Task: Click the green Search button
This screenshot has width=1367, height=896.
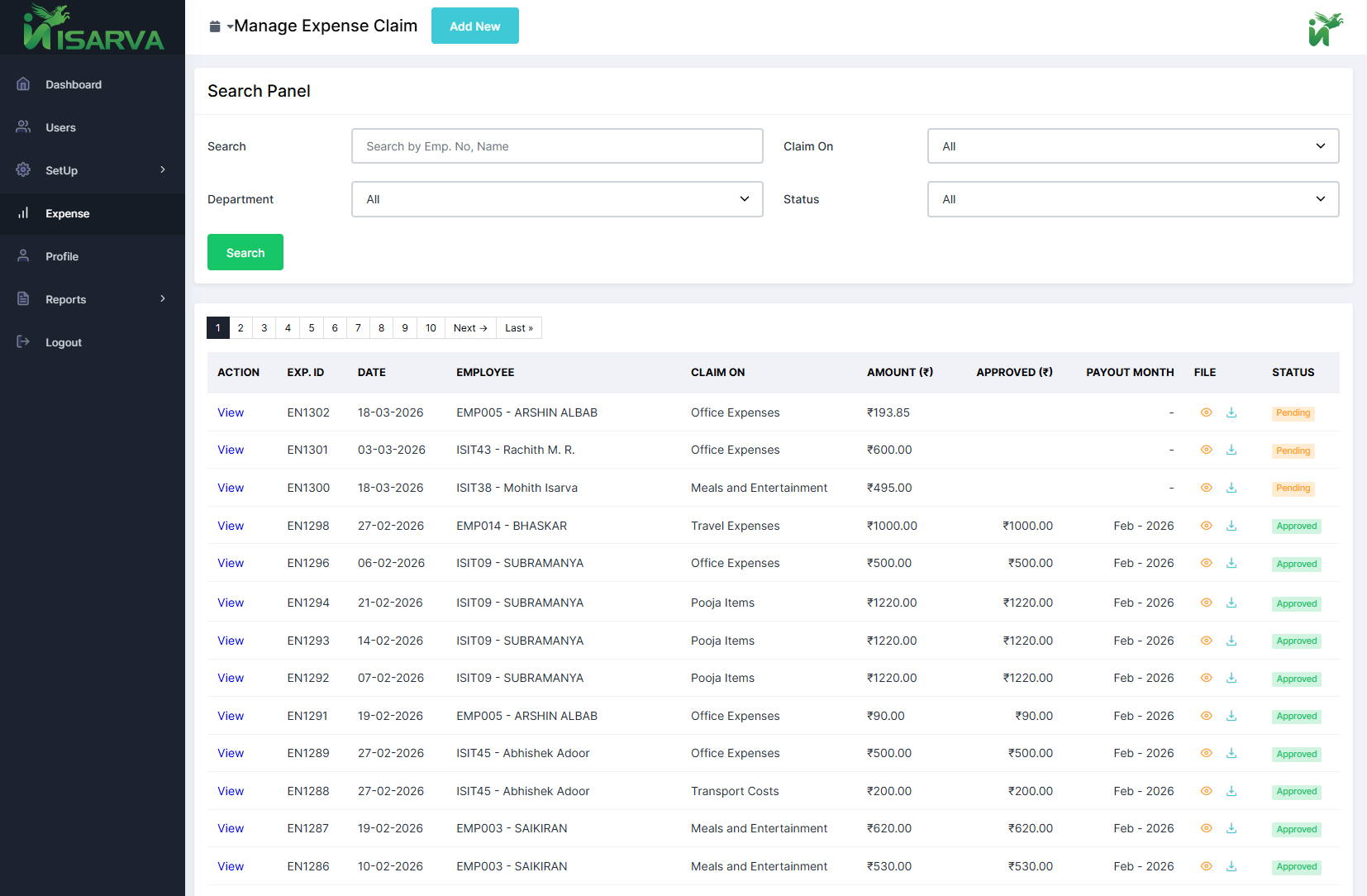Action: click(x=245, y=253)
